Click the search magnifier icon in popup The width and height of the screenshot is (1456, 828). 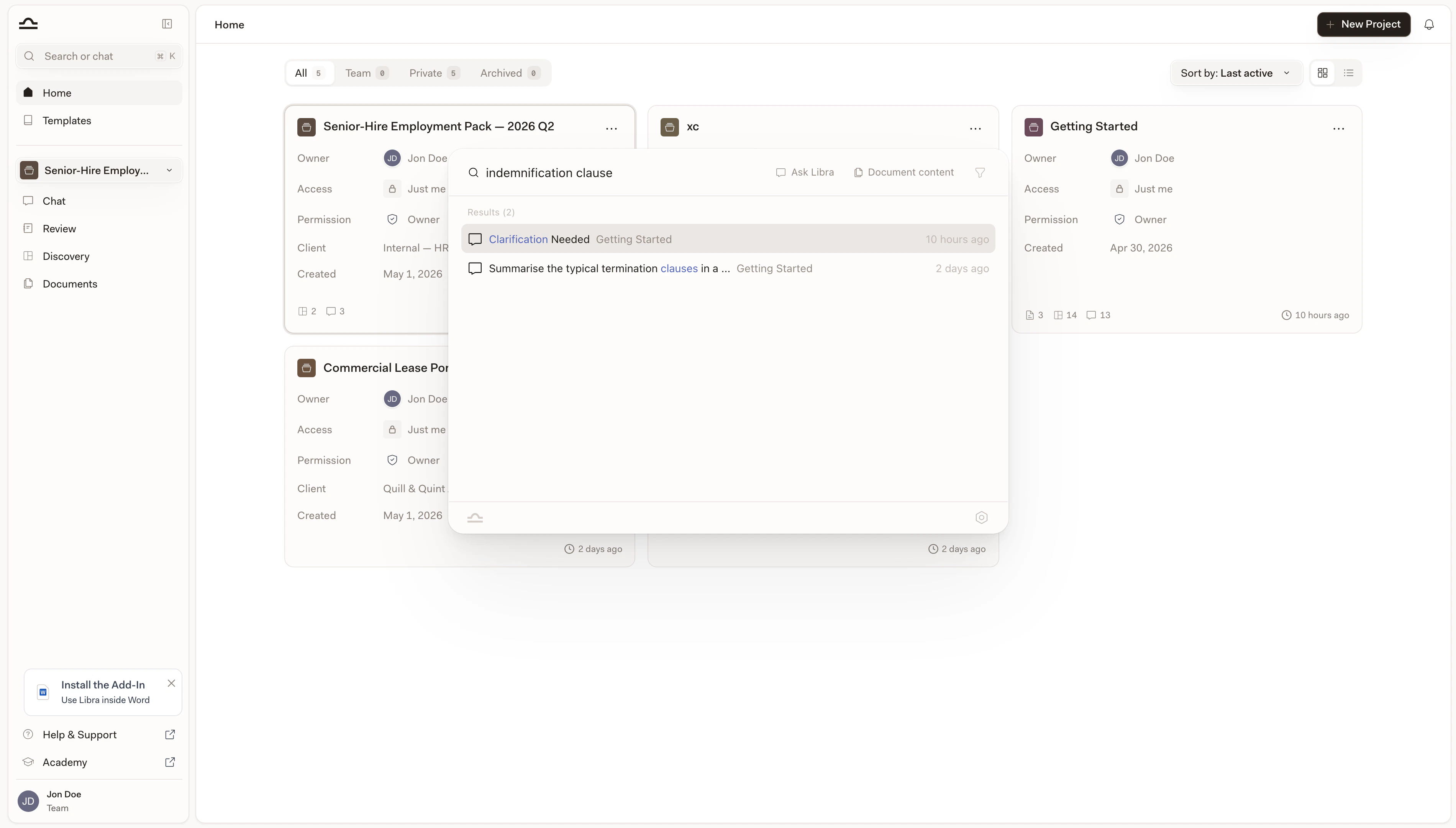[474, 172]
